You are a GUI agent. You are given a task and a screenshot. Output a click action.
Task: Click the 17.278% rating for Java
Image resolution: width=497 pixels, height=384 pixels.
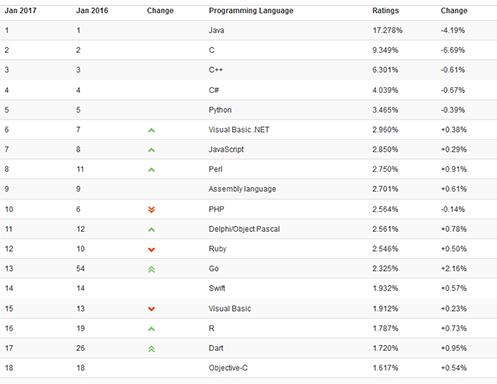(388, 30)
